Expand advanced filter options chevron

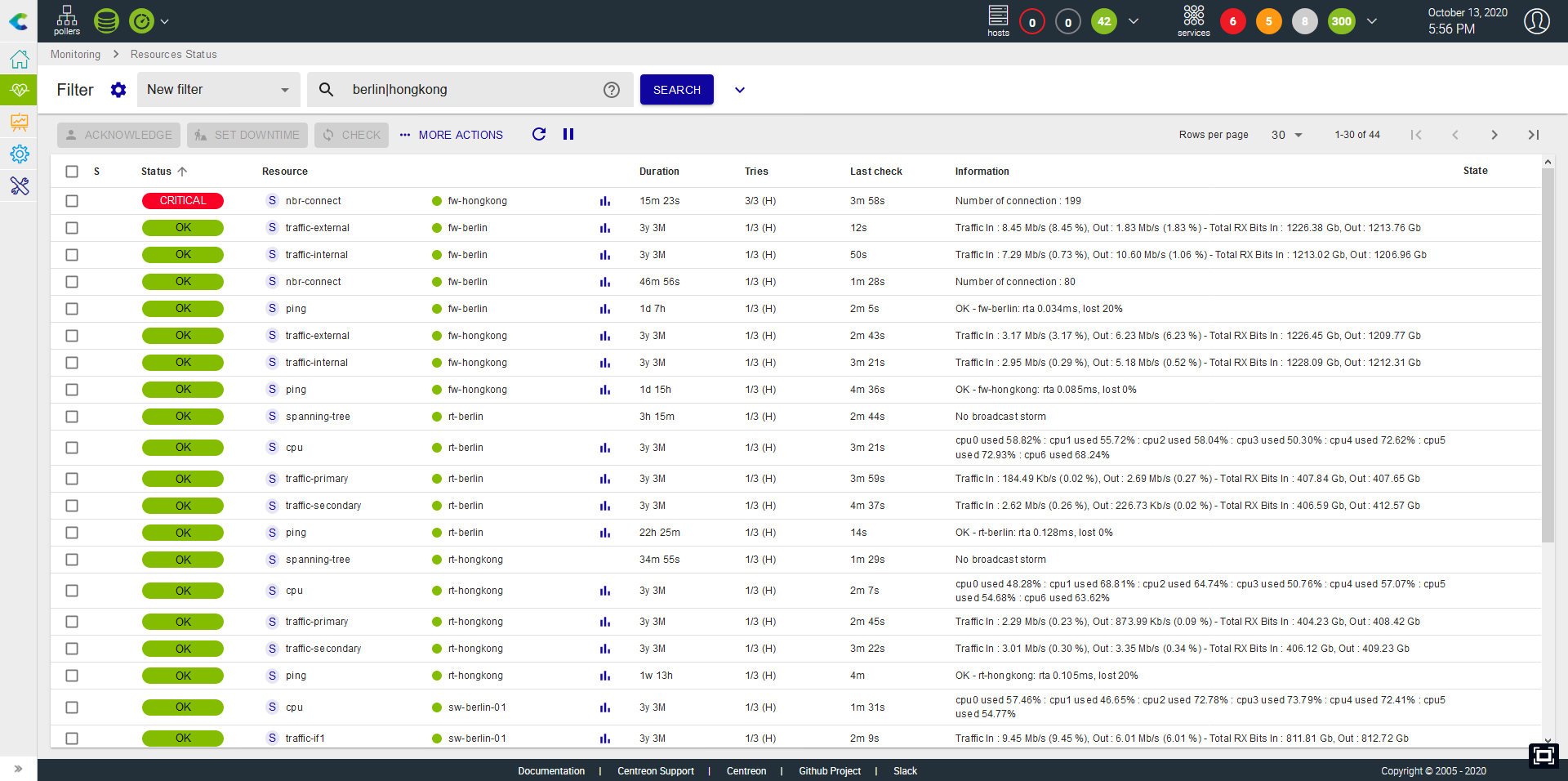740,90
